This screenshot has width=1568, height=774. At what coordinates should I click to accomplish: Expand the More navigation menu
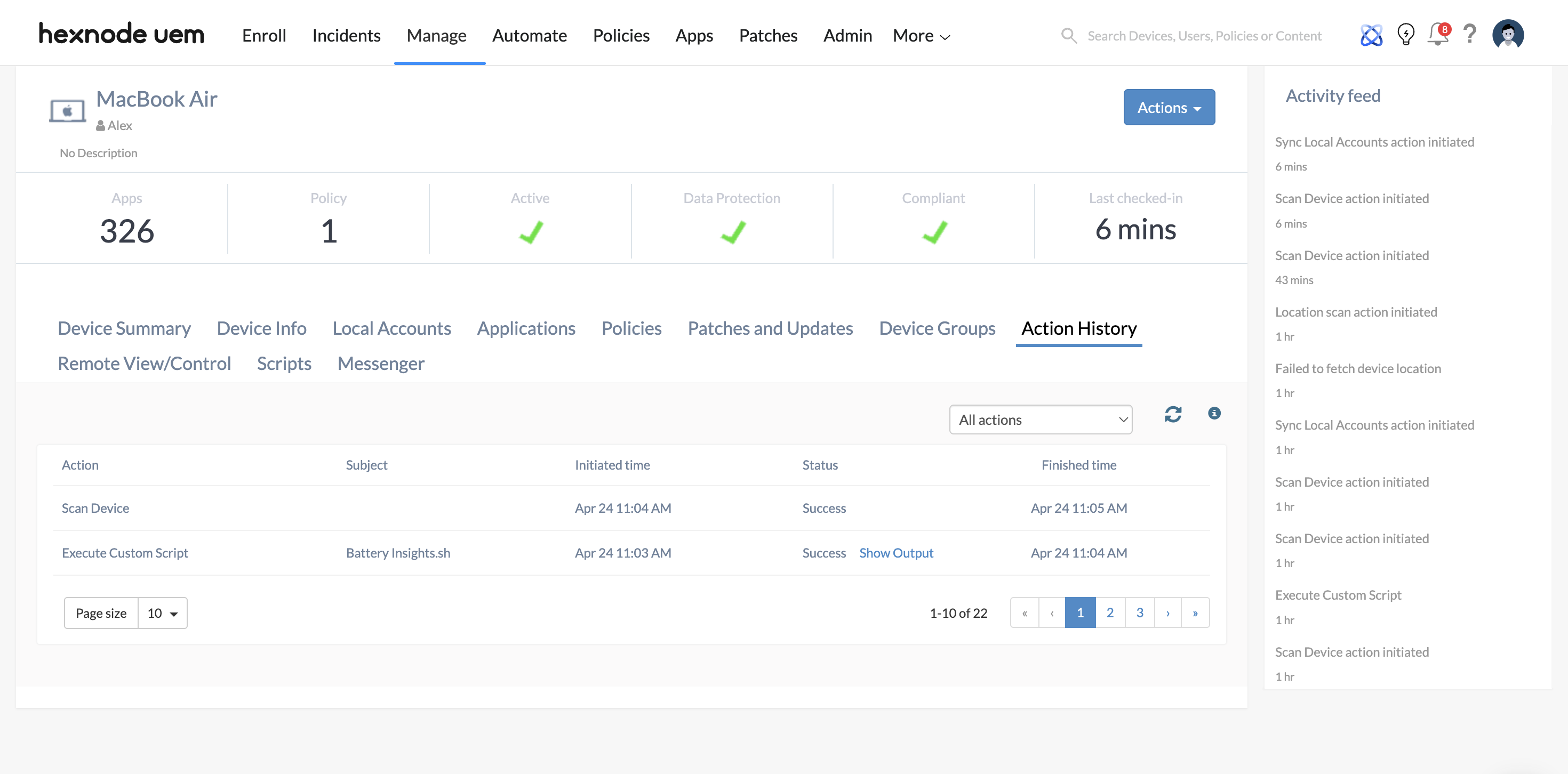click(x=921, y=36)
